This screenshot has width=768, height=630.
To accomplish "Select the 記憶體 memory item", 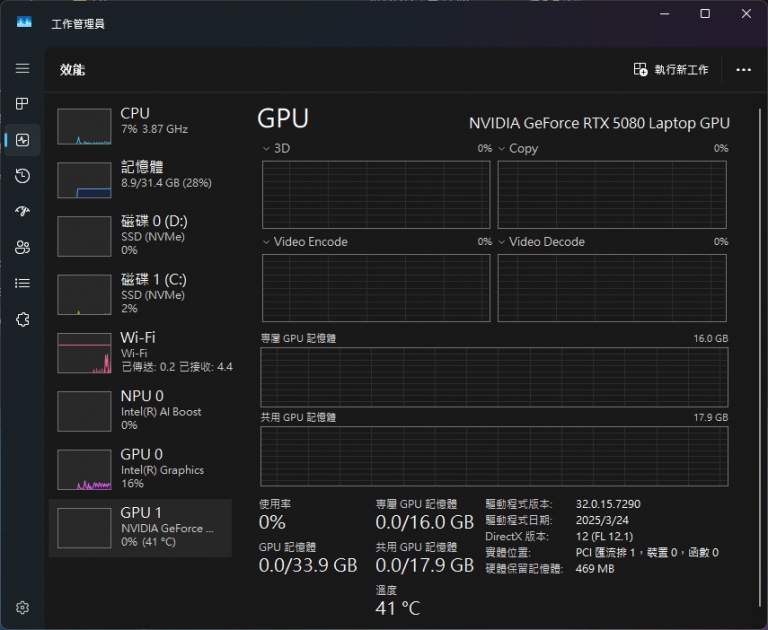I will pos(140,180).
